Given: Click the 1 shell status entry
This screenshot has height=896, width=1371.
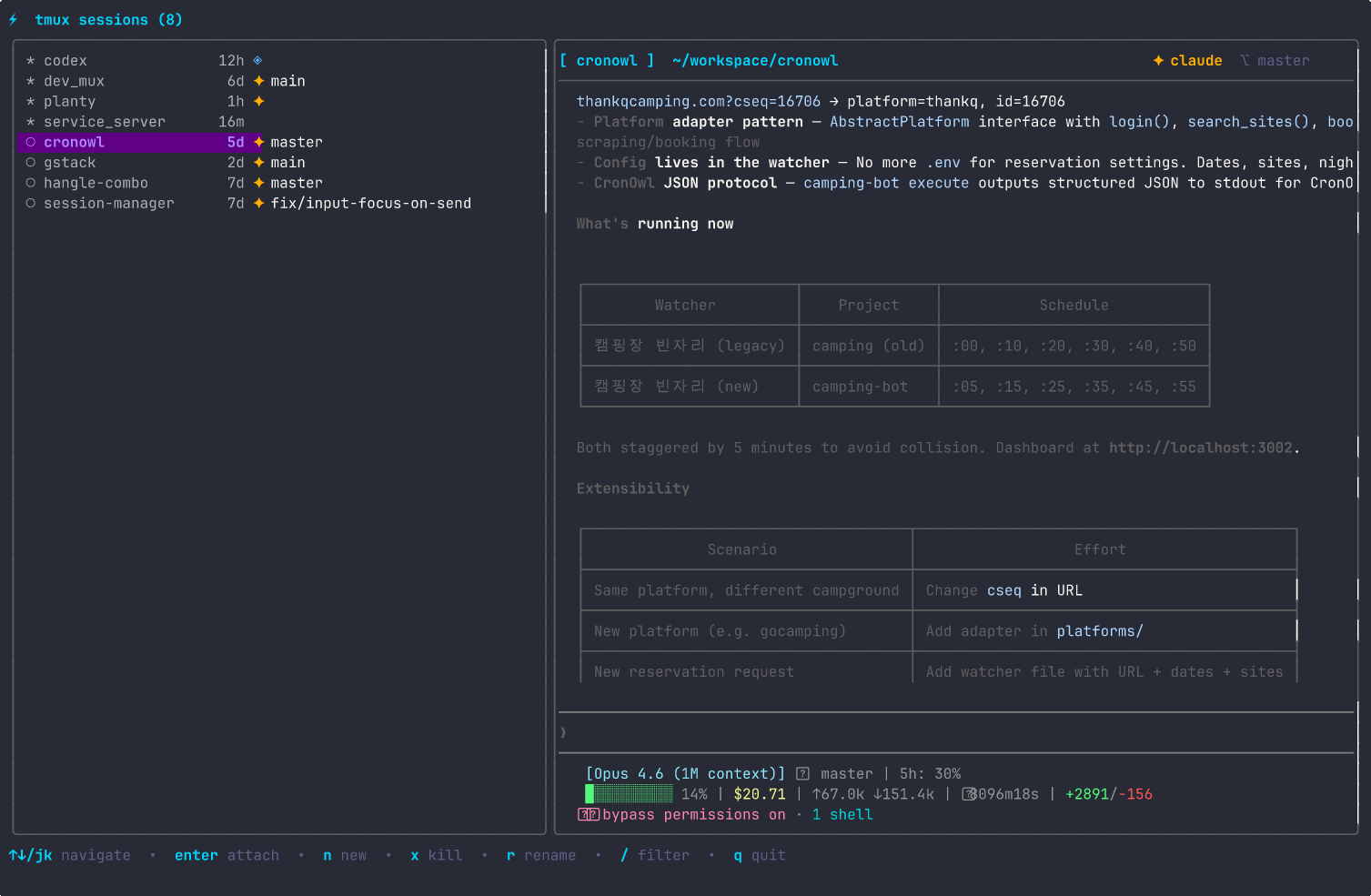Looking at the screenshot, I should pyautogui.click(x=842, y=815).
